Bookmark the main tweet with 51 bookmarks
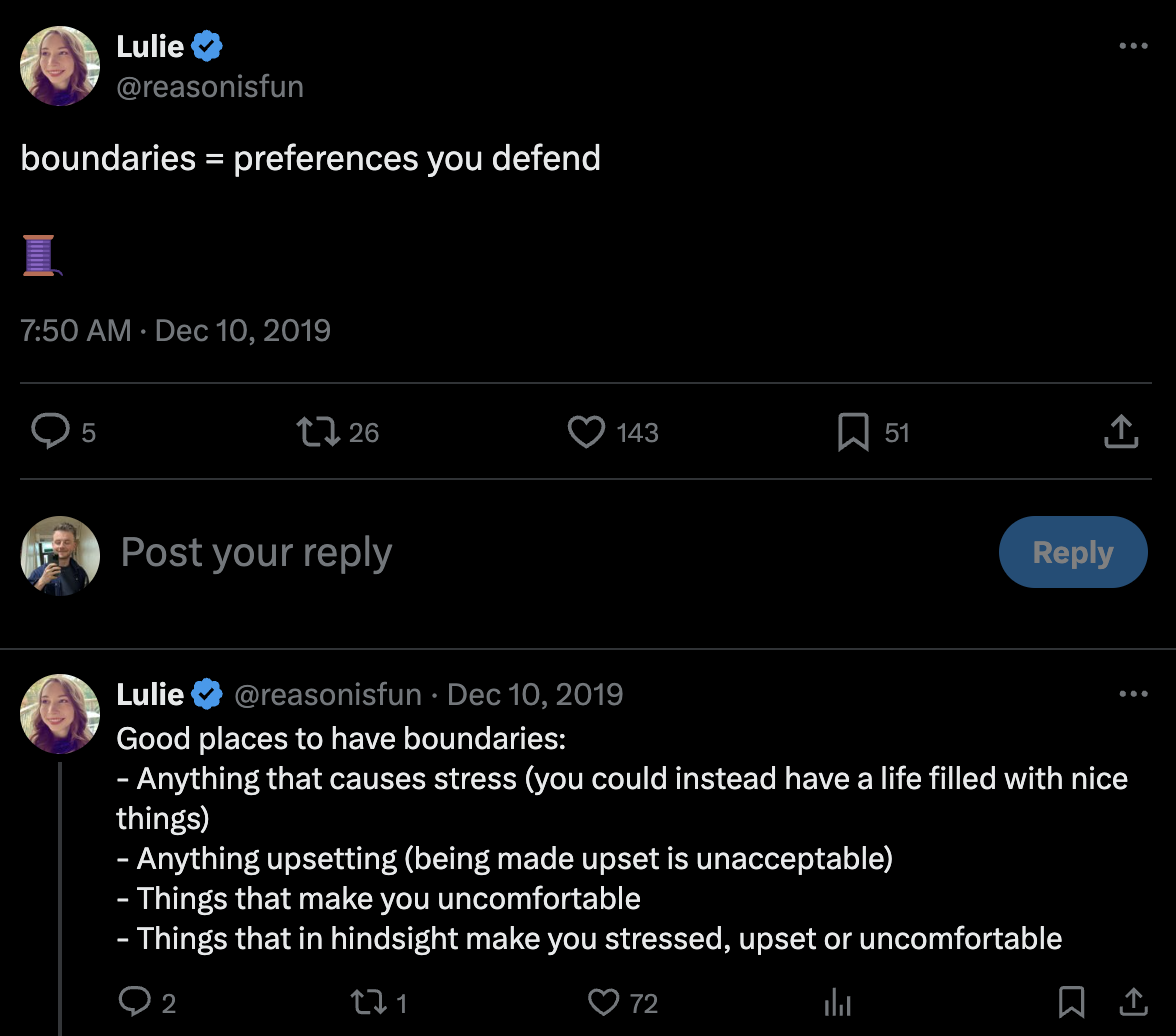1176x1036 pixels. pos(852,432)
